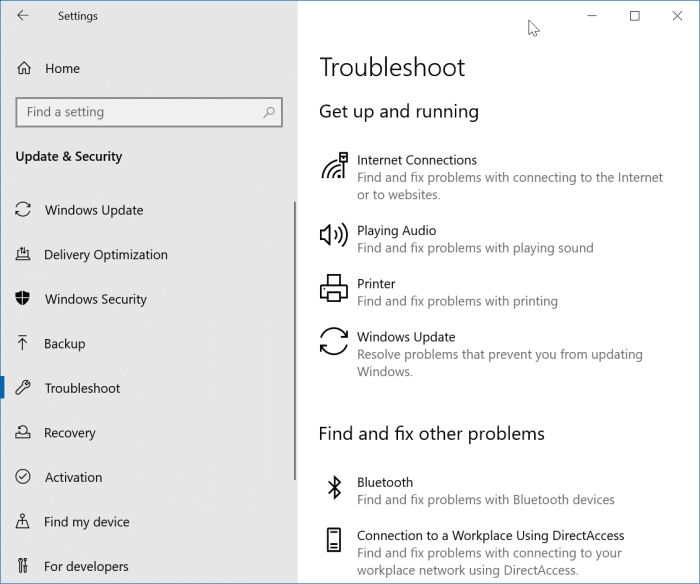This screenshot has width=700, height=584.
Task: Click the Playing Audio speaker icon
Action: [333, 234]
